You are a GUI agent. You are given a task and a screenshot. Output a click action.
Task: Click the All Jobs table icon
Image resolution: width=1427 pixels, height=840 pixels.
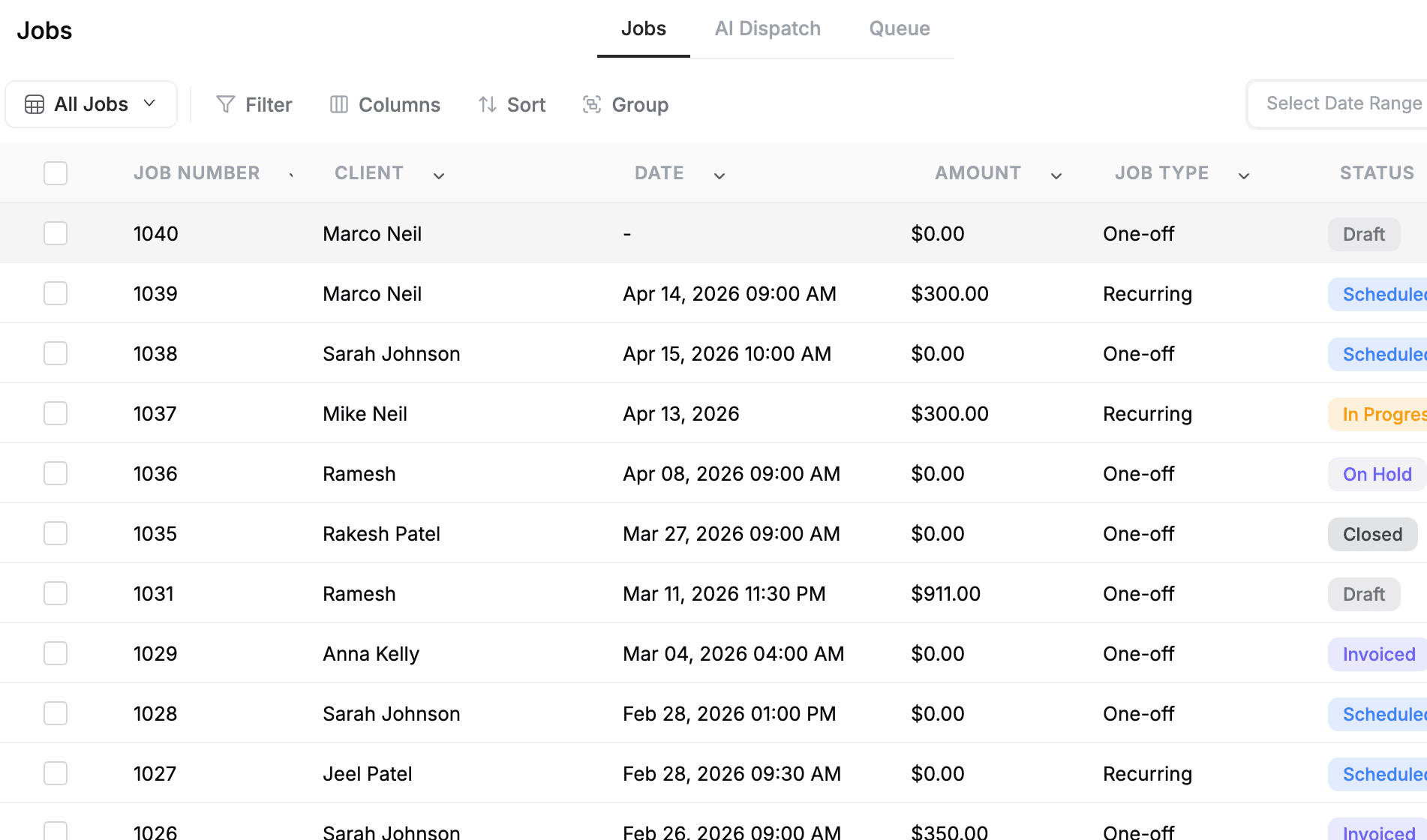[x=35, y=104]
